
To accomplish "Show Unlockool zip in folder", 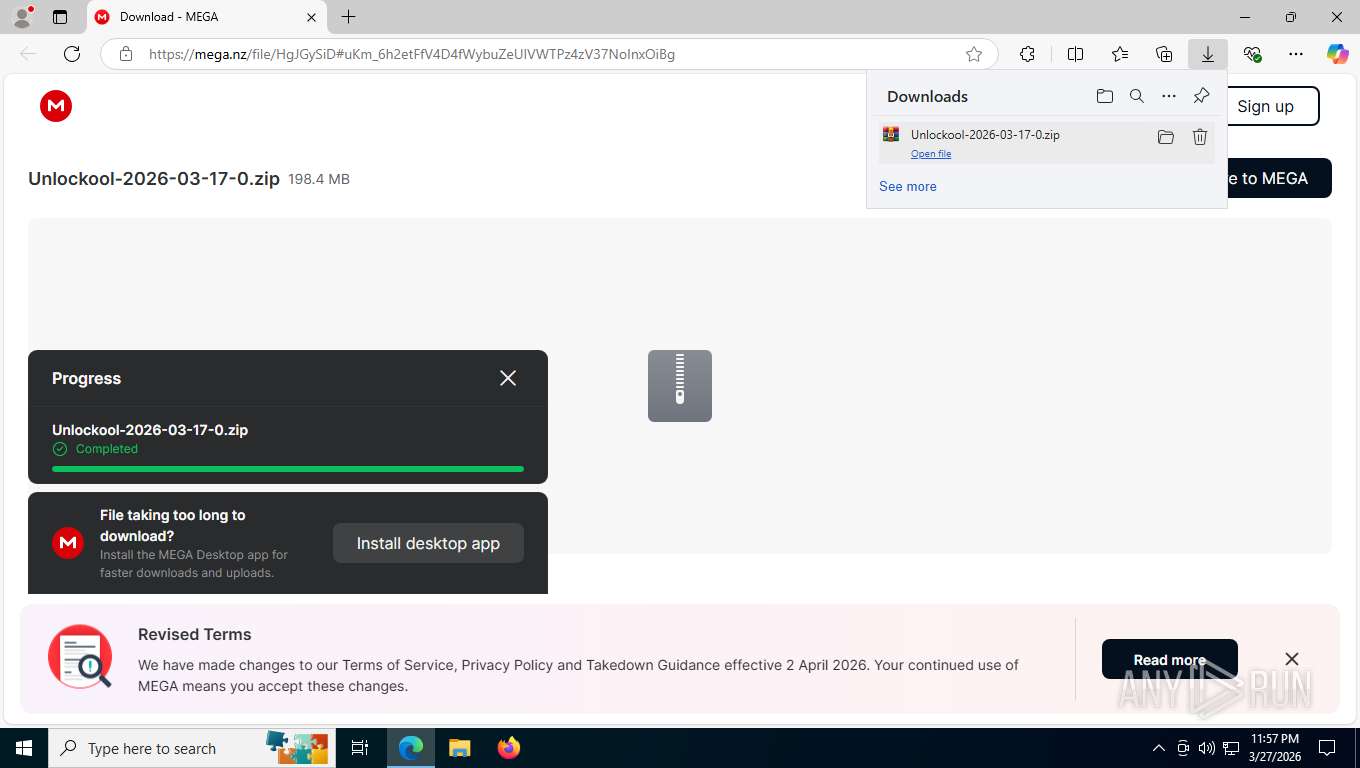I will click(1166, 137).
